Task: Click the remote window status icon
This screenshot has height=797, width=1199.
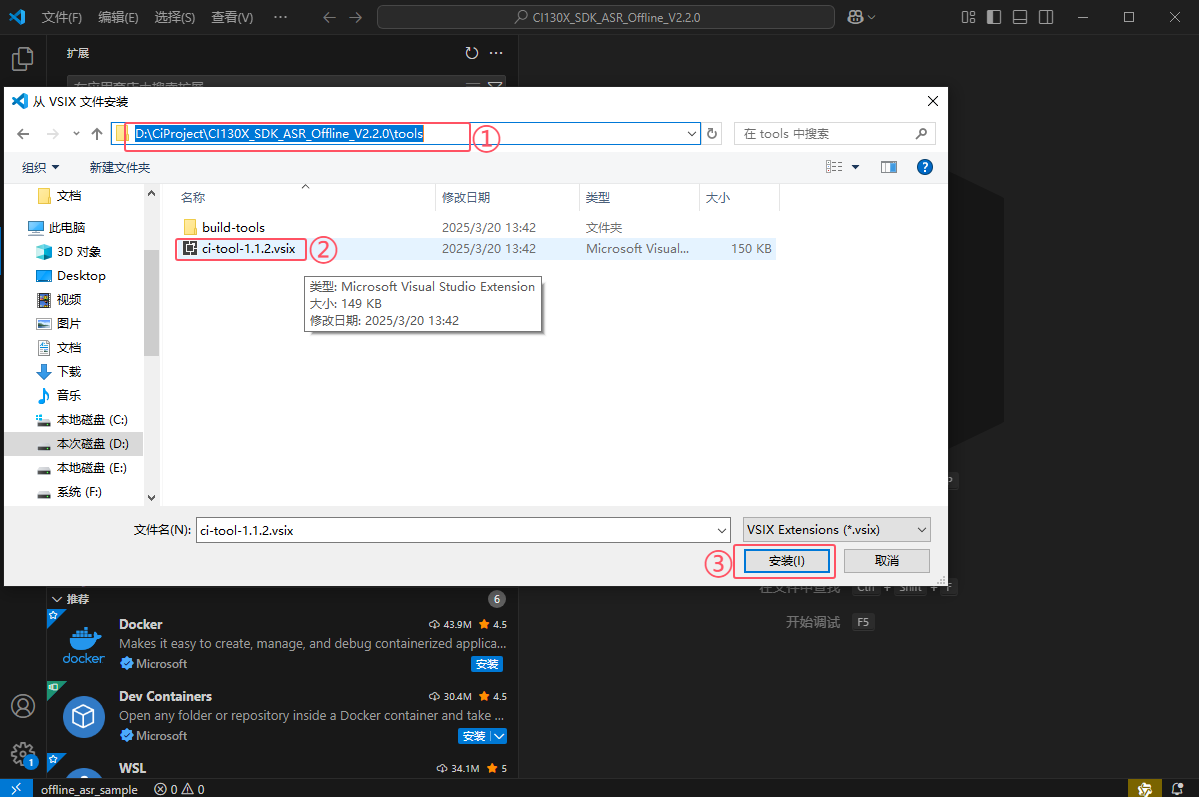Action: pos(16,789)
